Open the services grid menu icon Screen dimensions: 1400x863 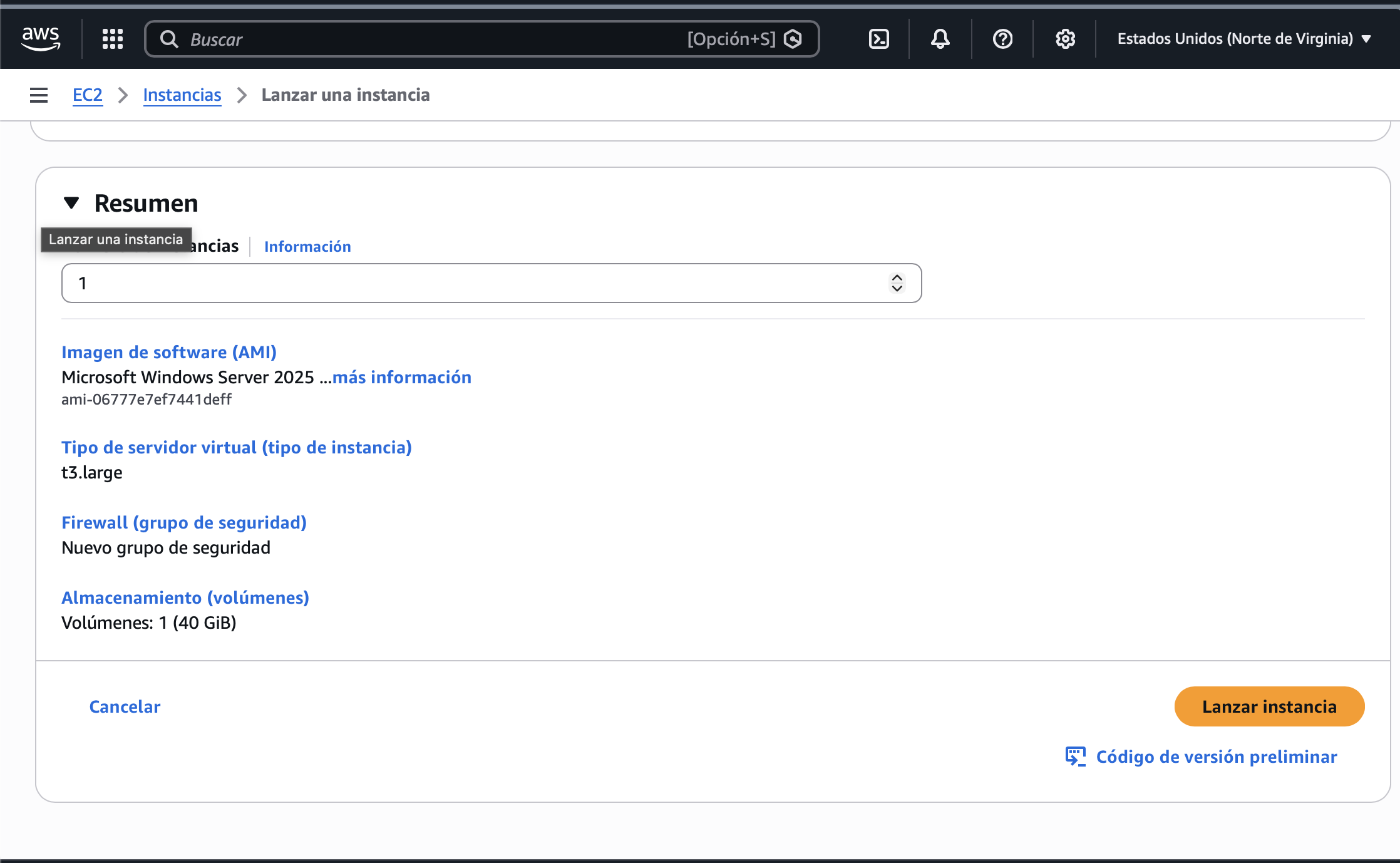point(113,39)
